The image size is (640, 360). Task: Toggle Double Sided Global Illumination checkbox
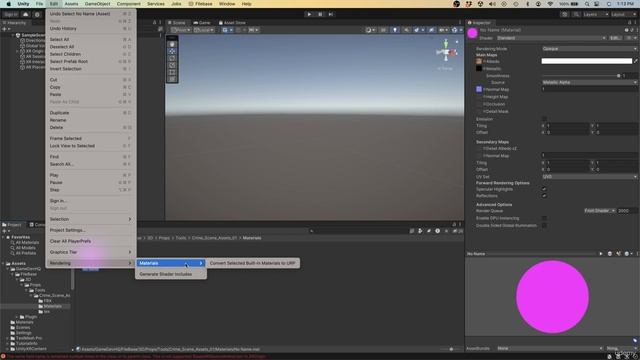coord(544,225)
